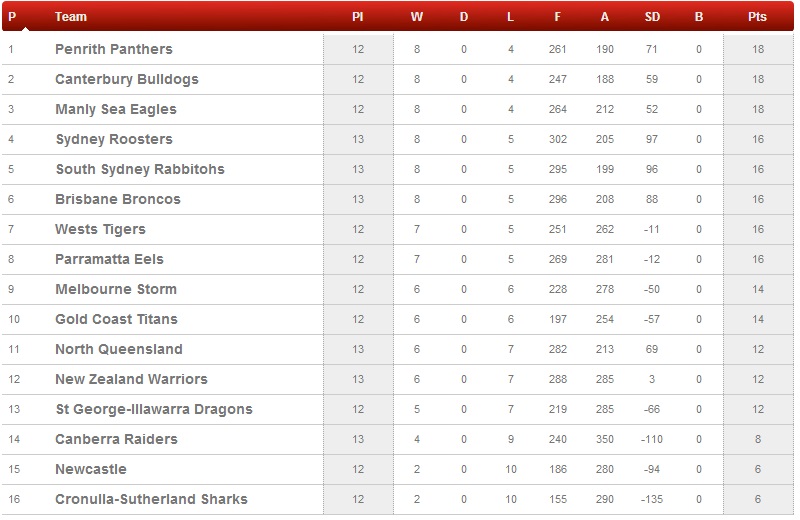800x520 pixels.
Task: Click the Team column header
Action: [71, 17]
